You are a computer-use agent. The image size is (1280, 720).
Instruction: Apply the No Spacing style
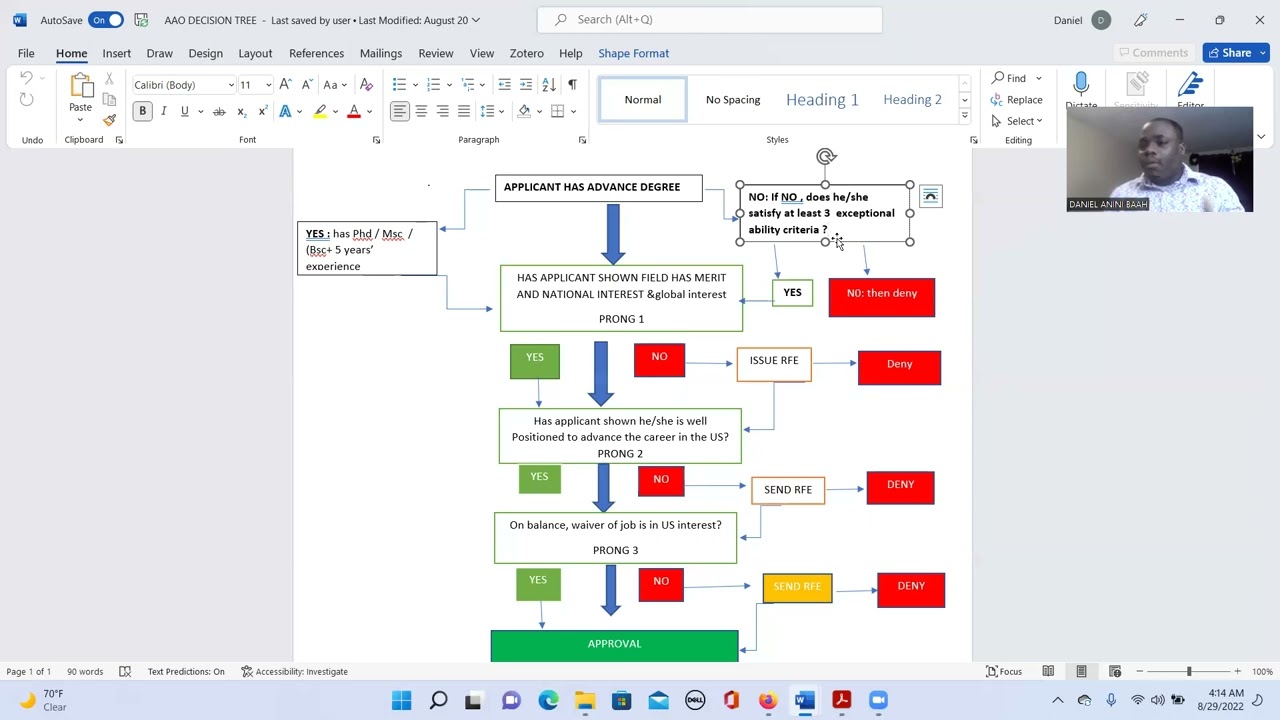[x=733, y=99]
